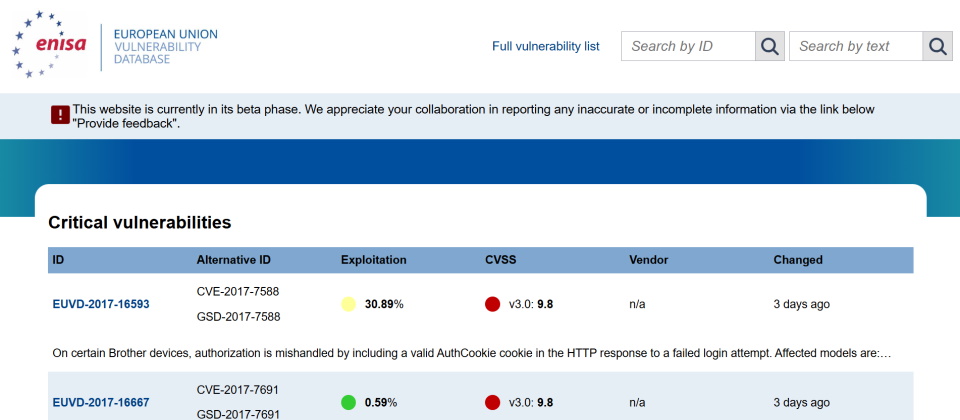960x420 pixels.
Task: Select CVE-2017-7588 alternative ID text
Action: coord(238,291)
